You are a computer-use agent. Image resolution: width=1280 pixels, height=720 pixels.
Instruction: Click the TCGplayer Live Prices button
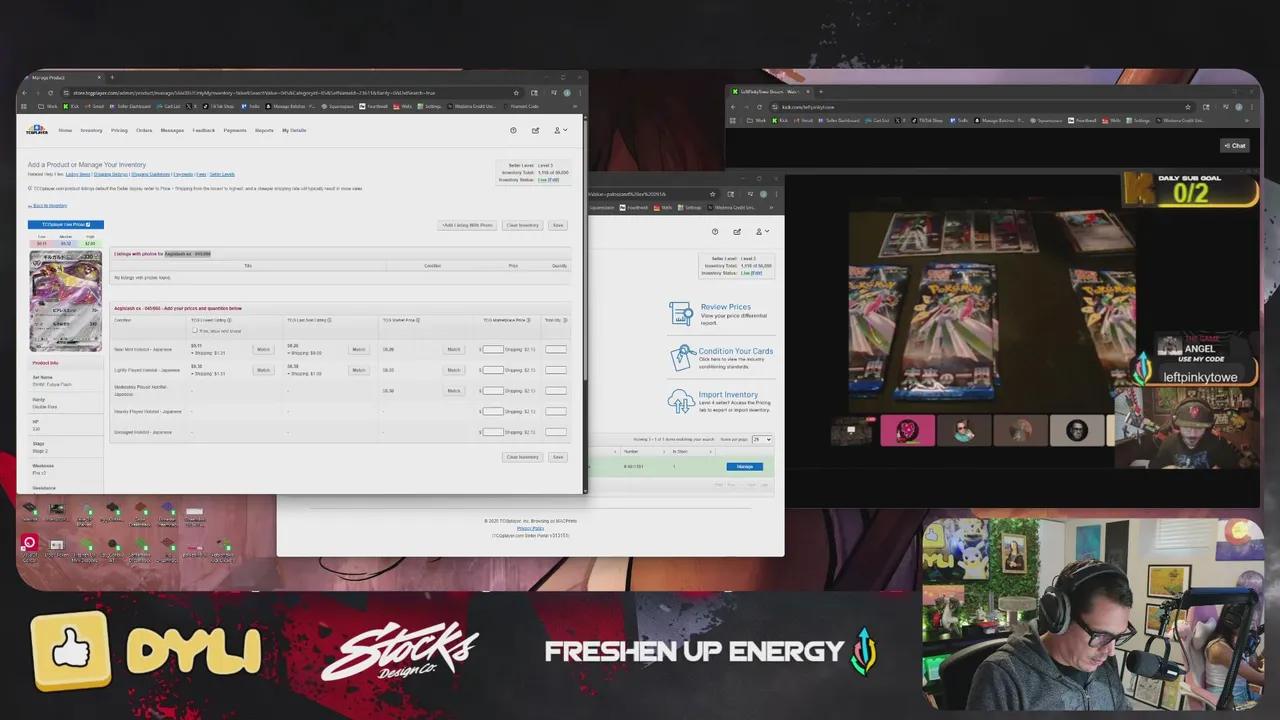(x=66, y=224)
